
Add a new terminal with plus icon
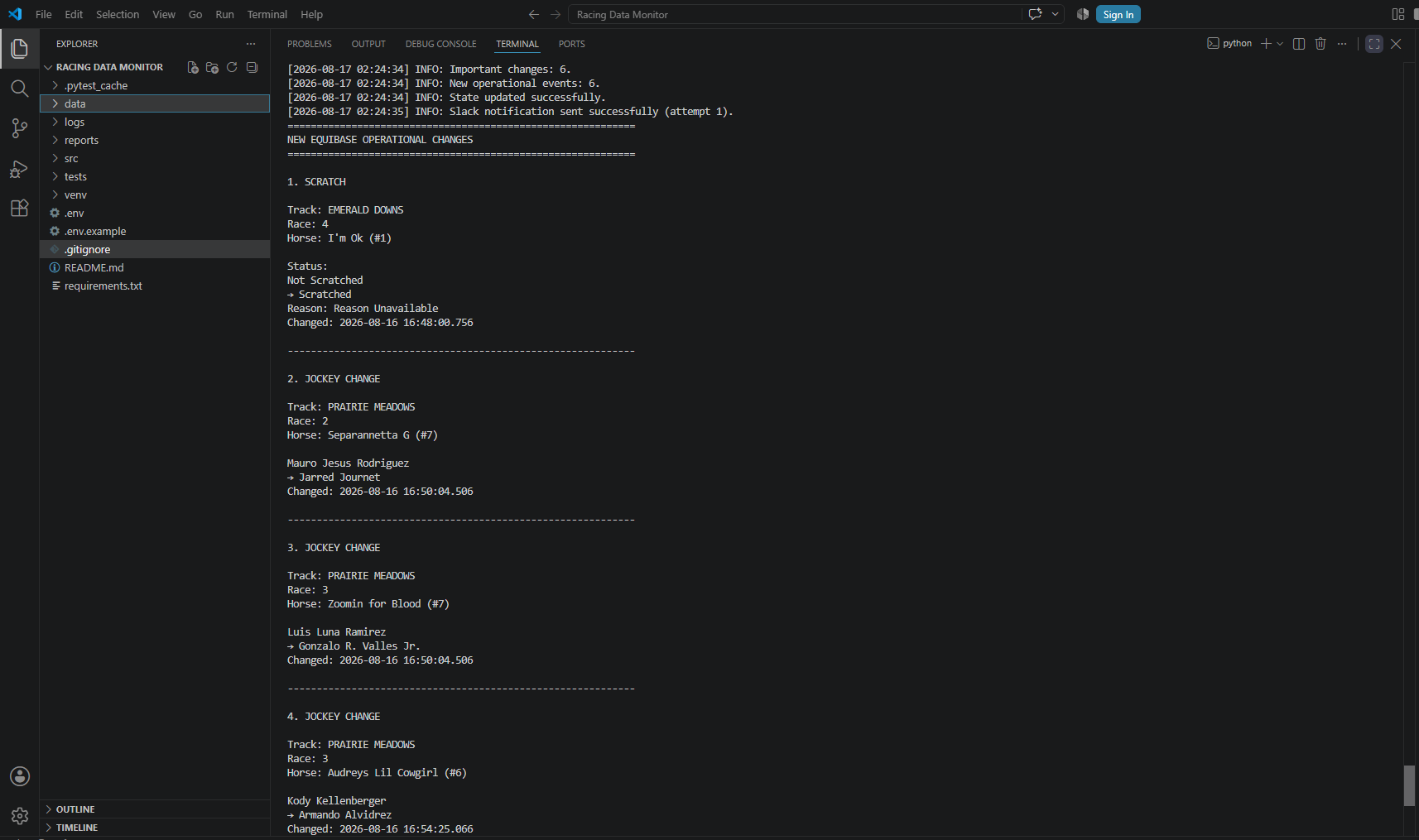coord(1266,44)
